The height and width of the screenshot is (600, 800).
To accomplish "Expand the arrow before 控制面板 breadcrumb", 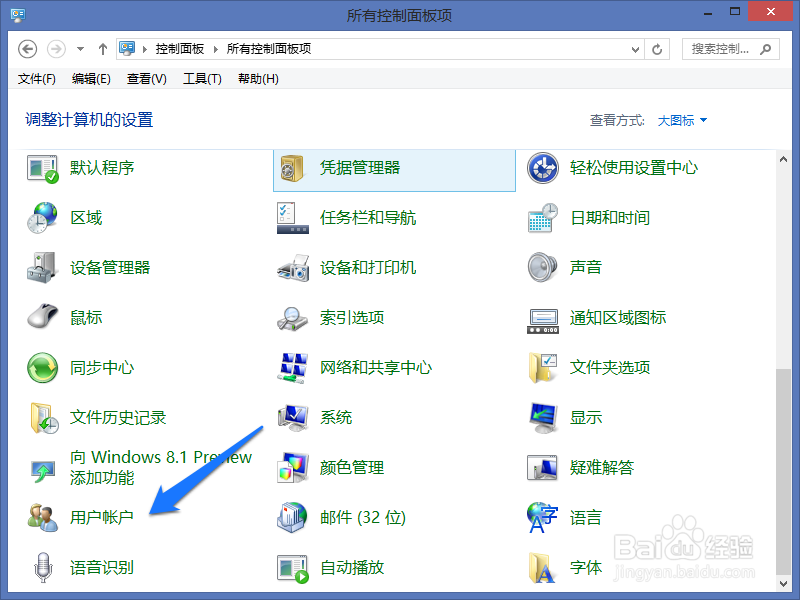I will pyautogui.click(x=145, y=49).
